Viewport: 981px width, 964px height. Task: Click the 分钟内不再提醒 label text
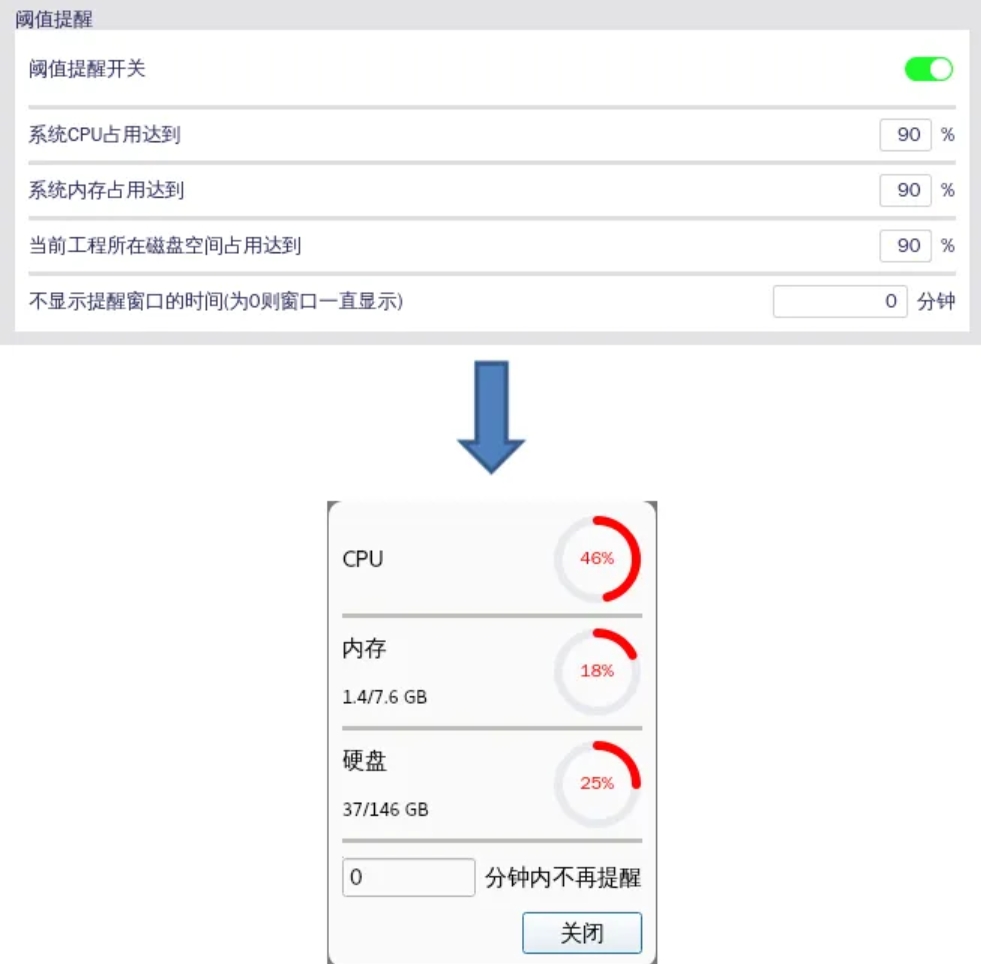click(x=563, y=878)
